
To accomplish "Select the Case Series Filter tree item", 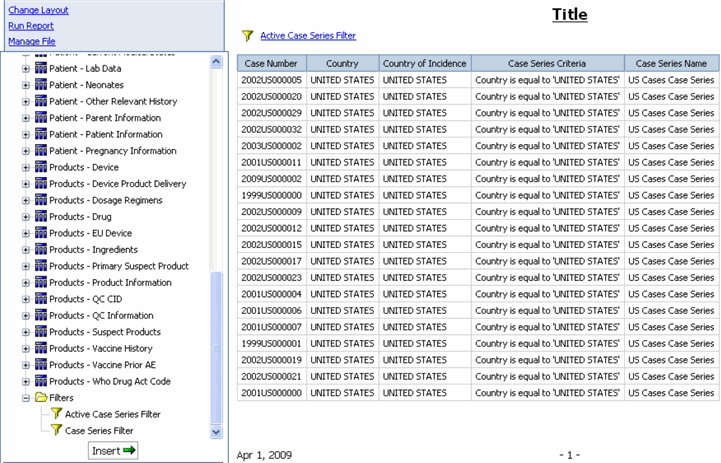I will click(99, 431).
